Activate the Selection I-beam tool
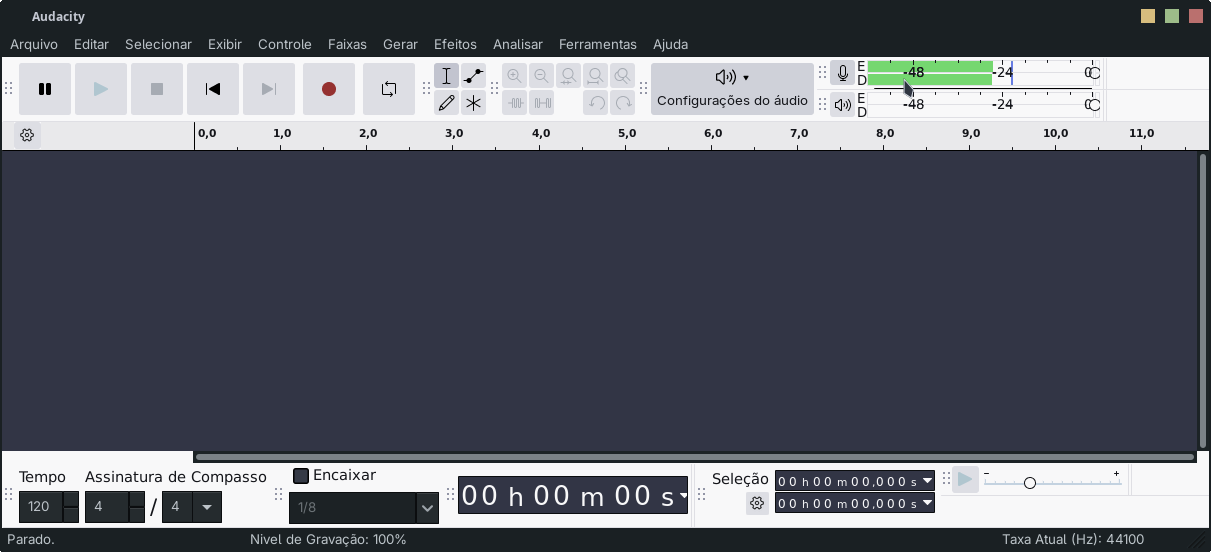The height and width of the screenshot is (552, 1211). [447, 76]
